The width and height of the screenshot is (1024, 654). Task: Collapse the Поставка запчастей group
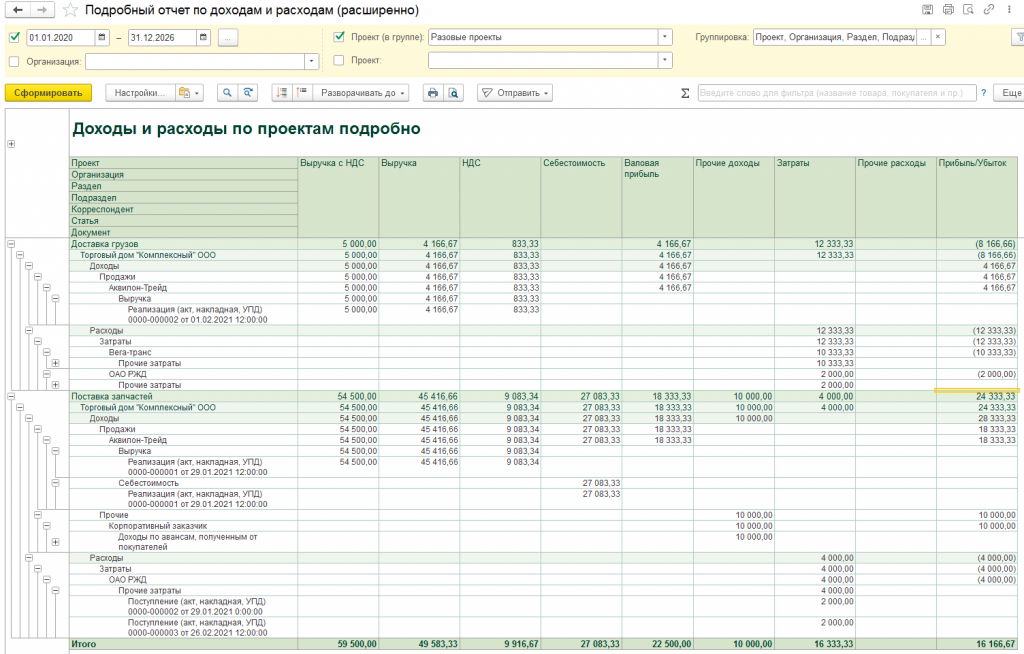[x=11, y=397]
